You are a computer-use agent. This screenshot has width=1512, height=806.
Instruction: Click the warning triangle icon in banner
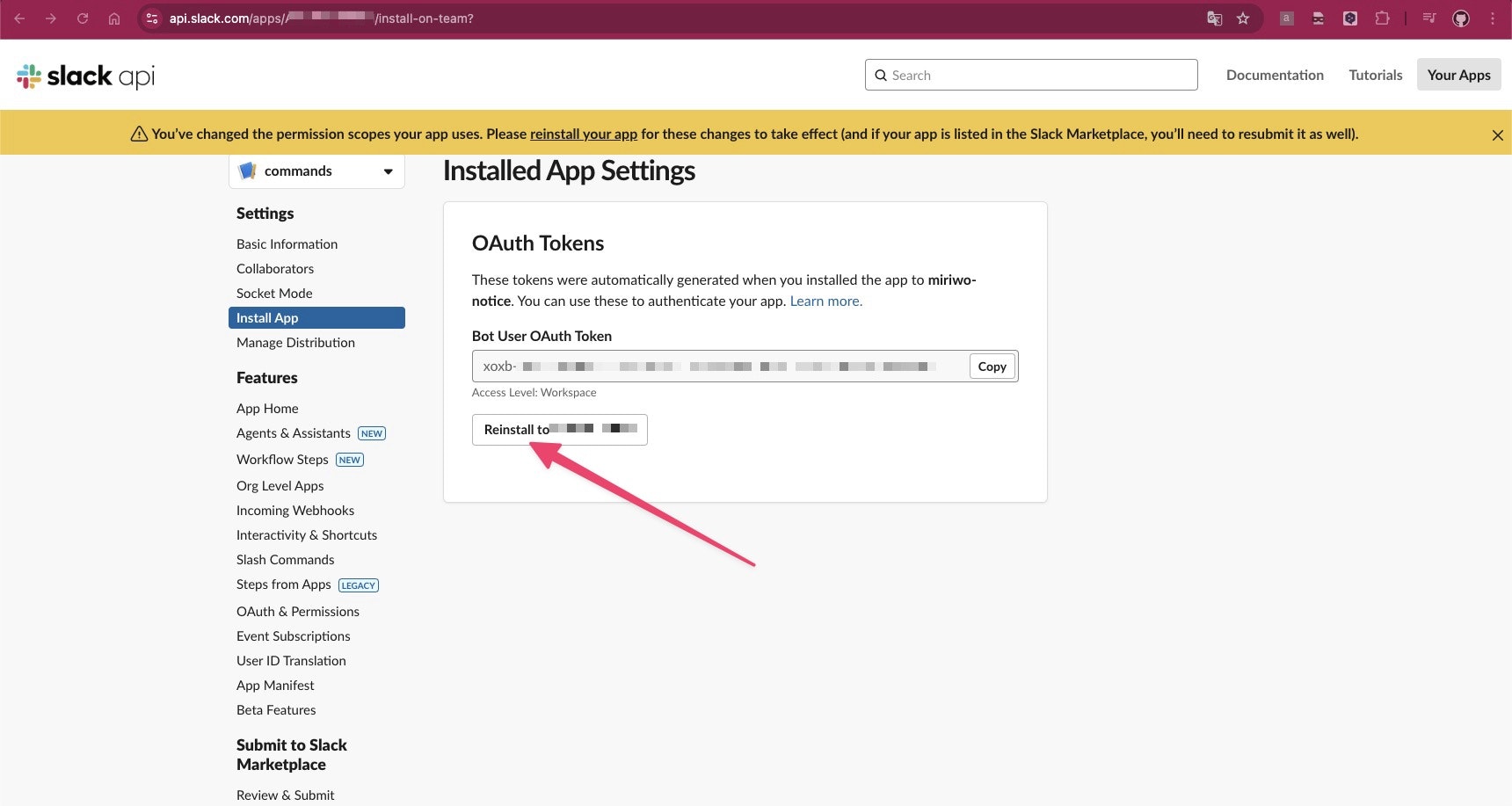pos(139,134)
